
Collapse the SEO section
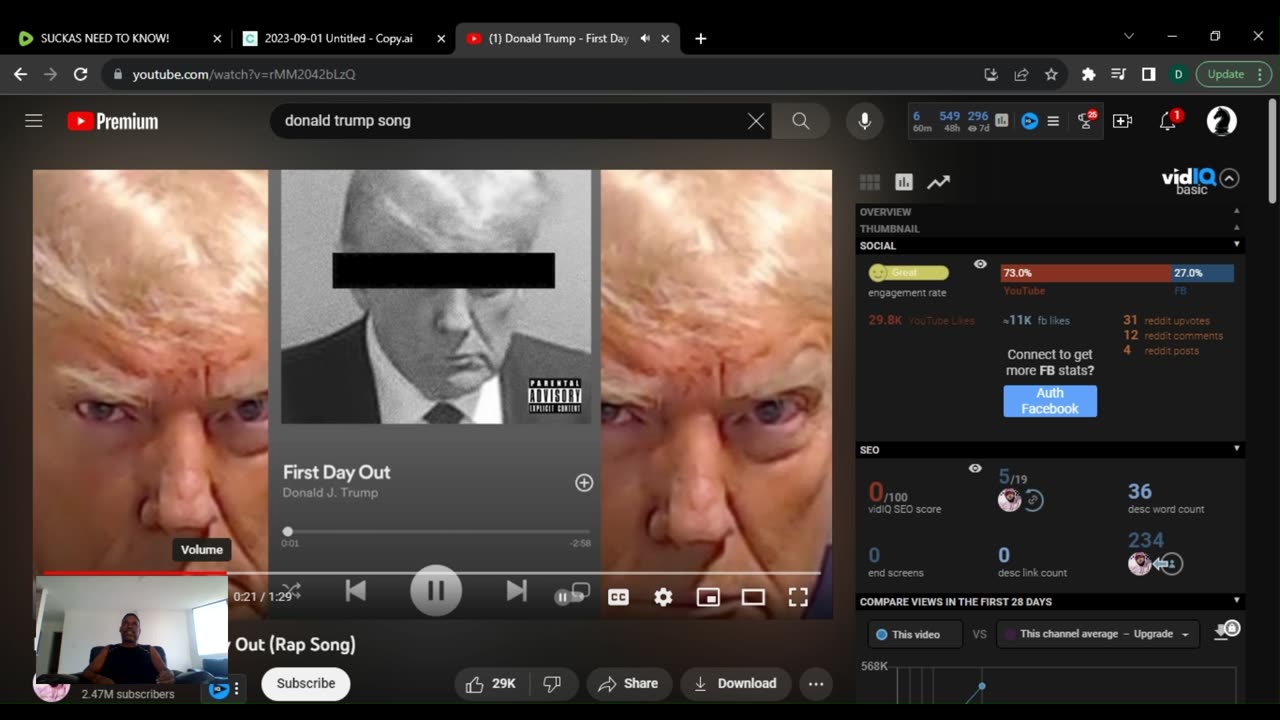click(x=1050, y=450)
